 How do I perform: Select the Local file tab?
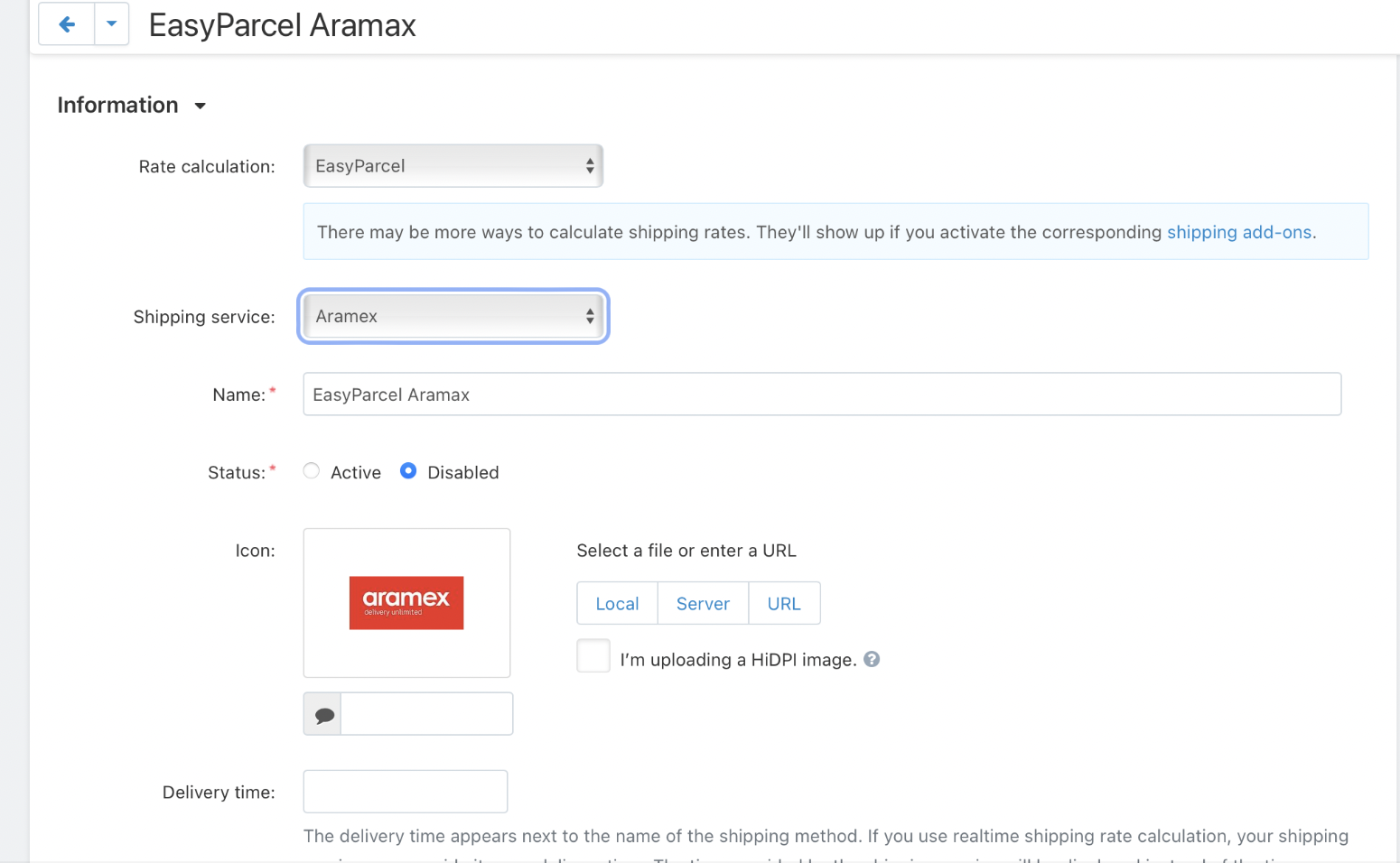click(617, 603)
